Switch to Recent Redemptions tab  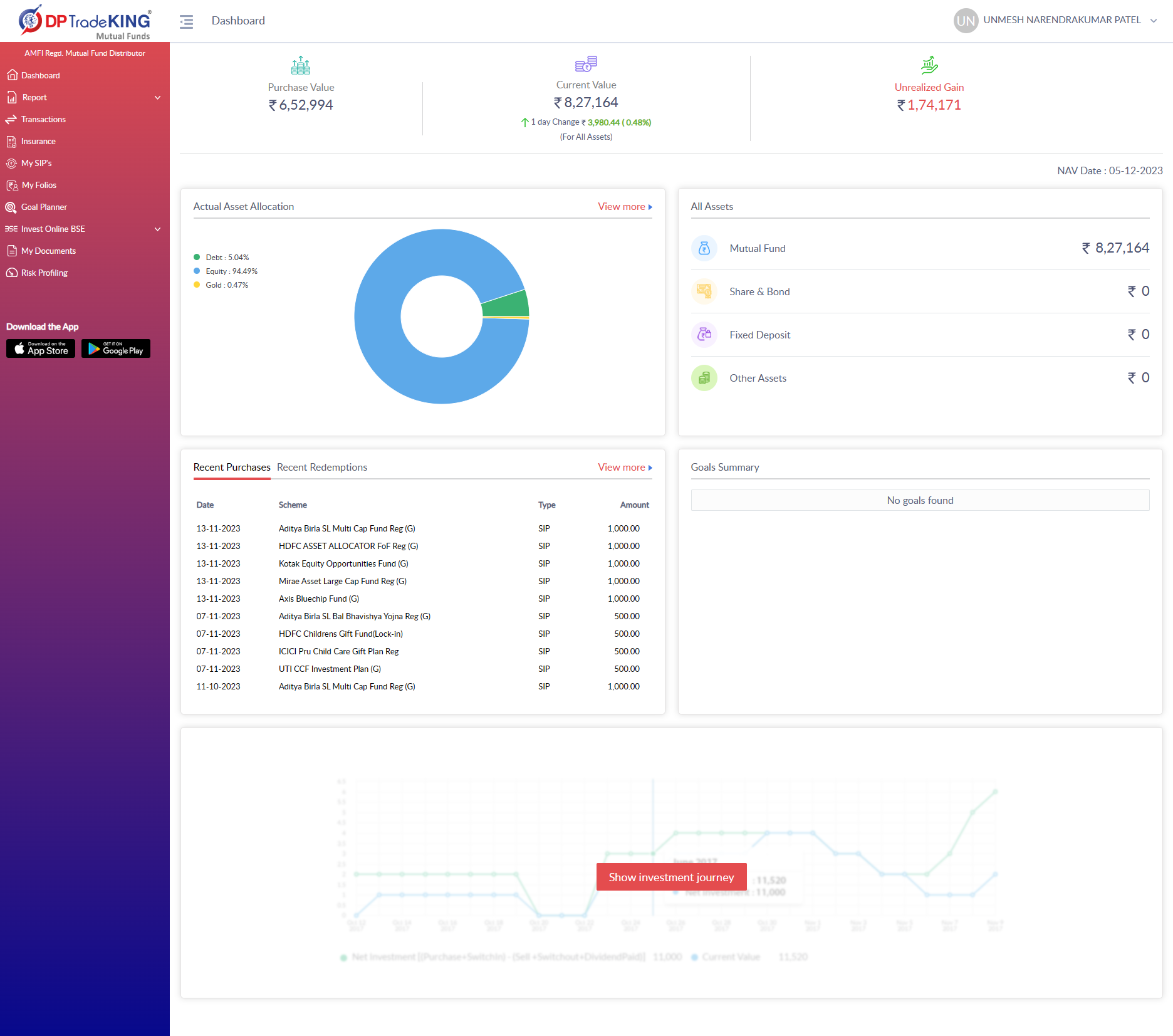[322, 468]
